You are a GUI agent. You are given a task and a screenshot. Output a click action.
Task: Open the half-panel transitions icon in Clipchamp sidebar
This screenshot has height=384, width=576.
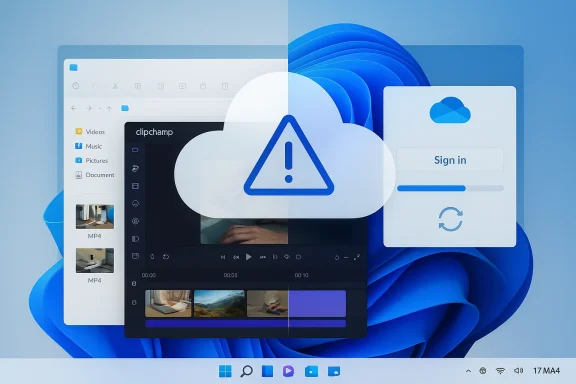point(135,239)
